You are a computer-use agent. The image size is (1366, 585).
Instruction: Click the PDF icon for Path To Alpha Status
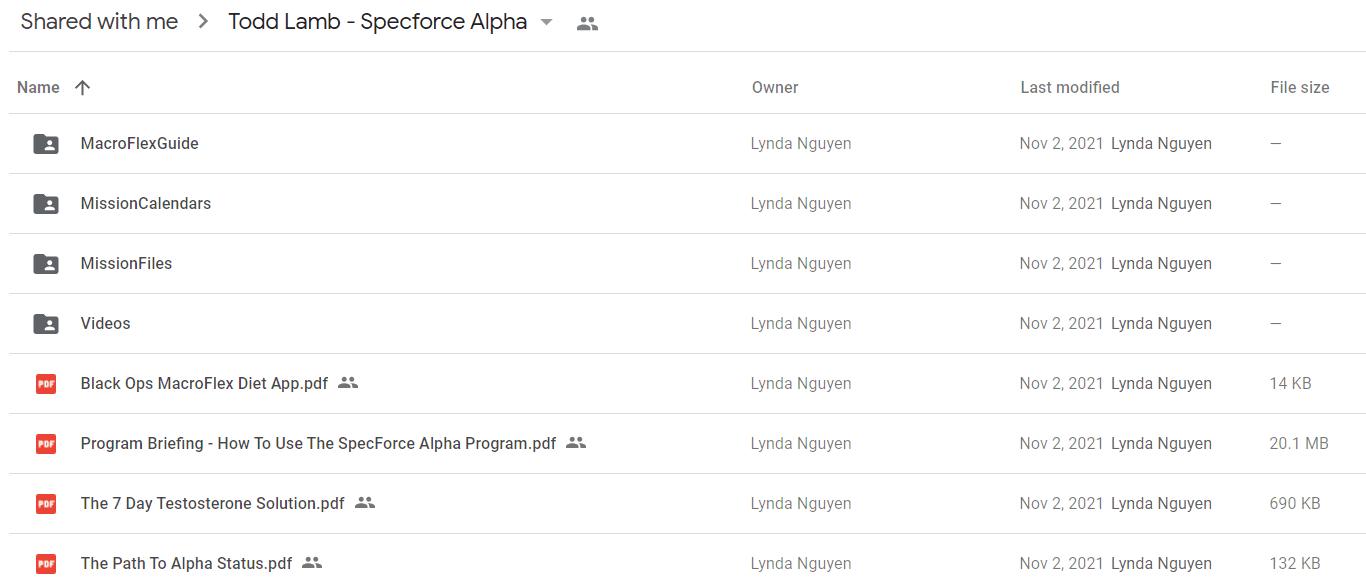pyautogui.click(x=46, y=563)
